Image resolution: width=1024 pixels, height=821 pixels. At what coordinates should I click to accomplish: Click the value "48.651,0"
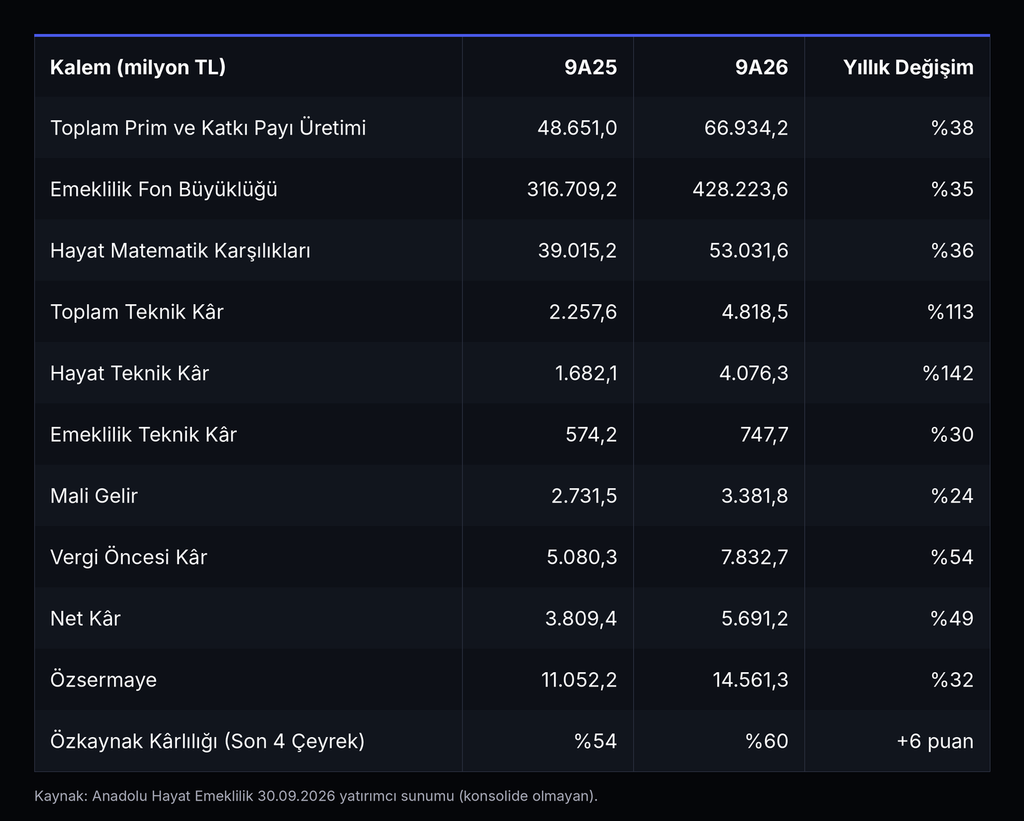pyautogui.click(x=577, y=127)
